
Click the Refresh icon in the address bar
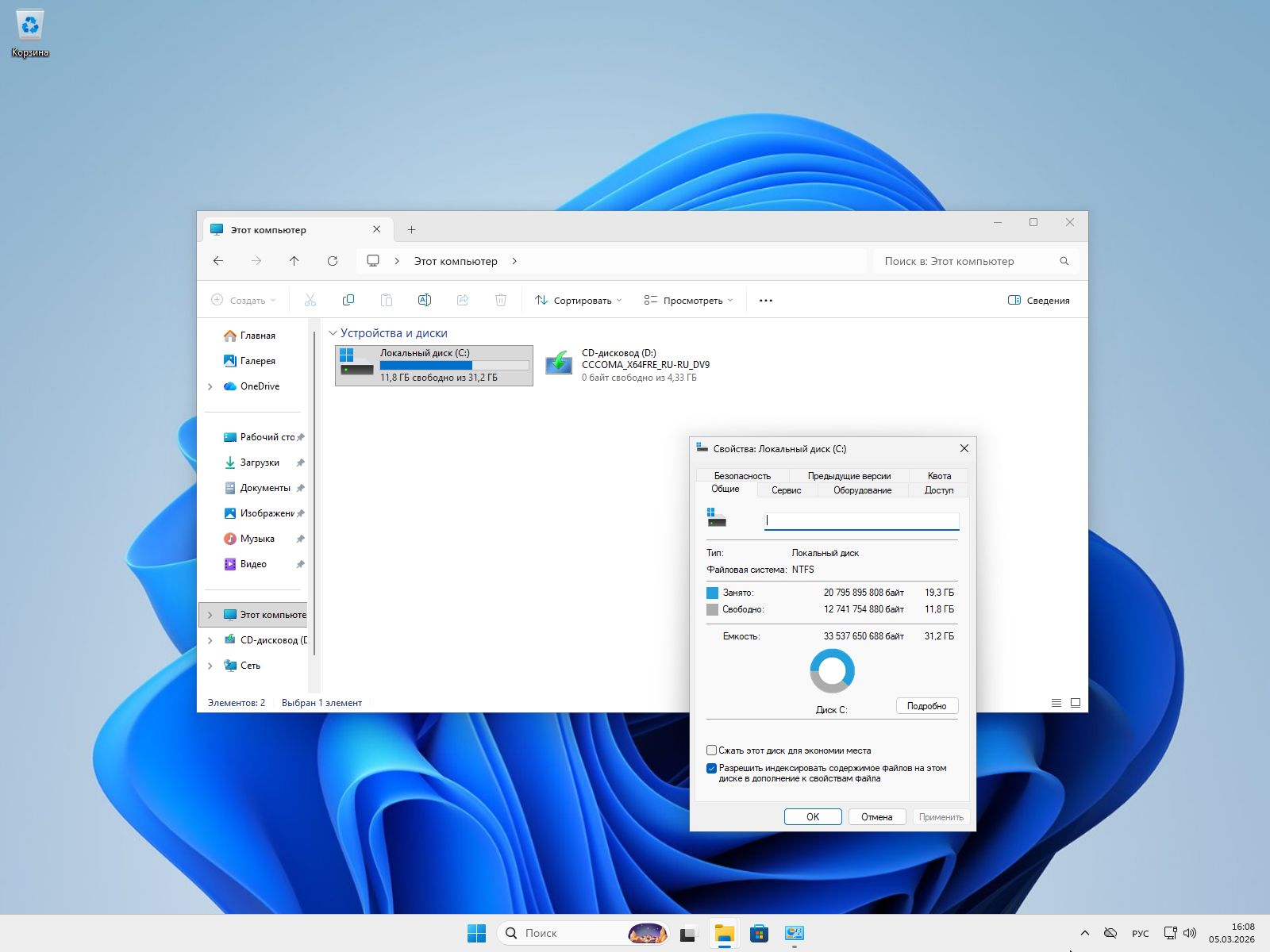pyautogui.click(x=333, y=261)
